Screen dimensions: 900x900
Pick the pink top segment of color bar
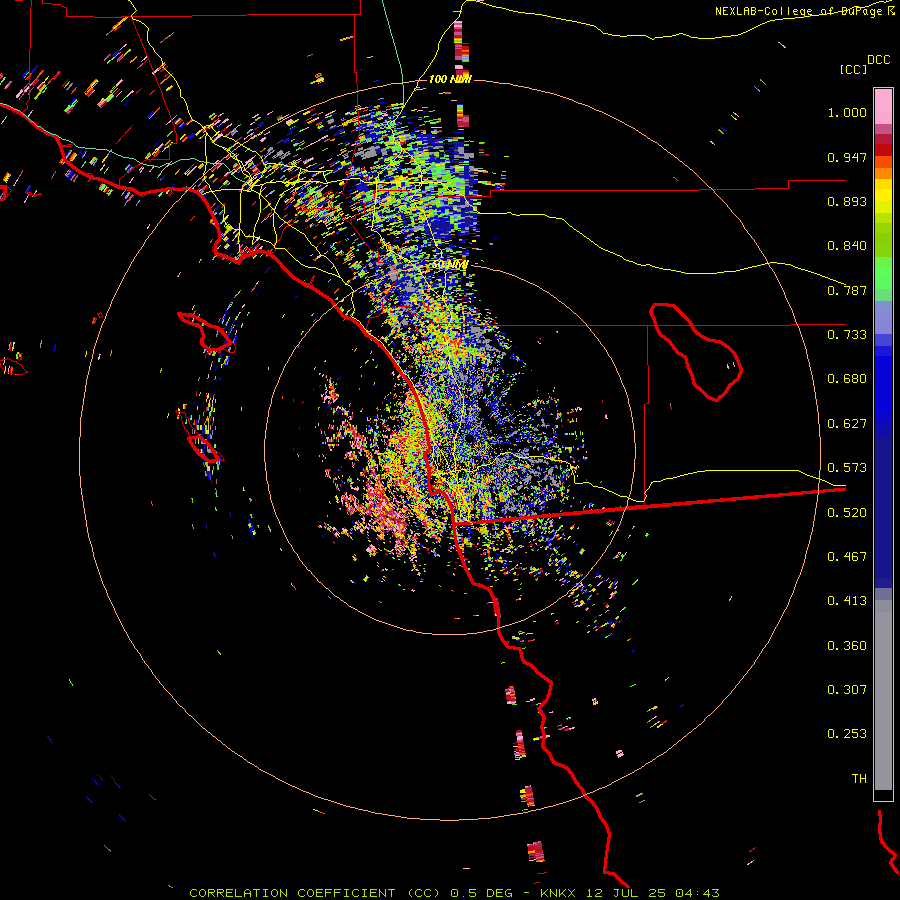(x=883, y=106)
